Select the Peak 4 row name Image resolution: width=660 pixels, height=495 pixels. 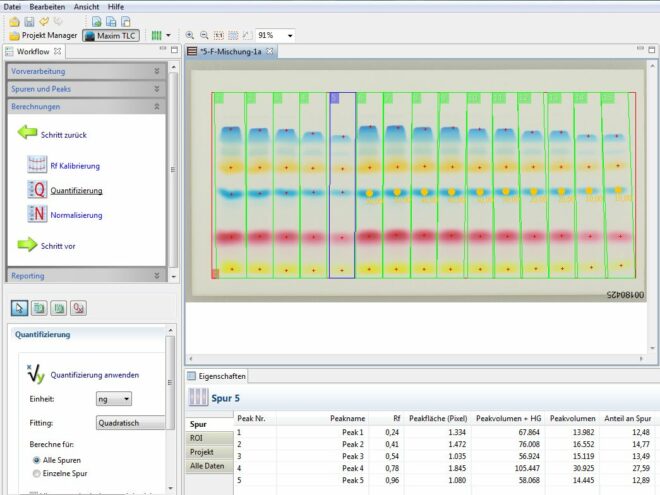tap(353, 468)
